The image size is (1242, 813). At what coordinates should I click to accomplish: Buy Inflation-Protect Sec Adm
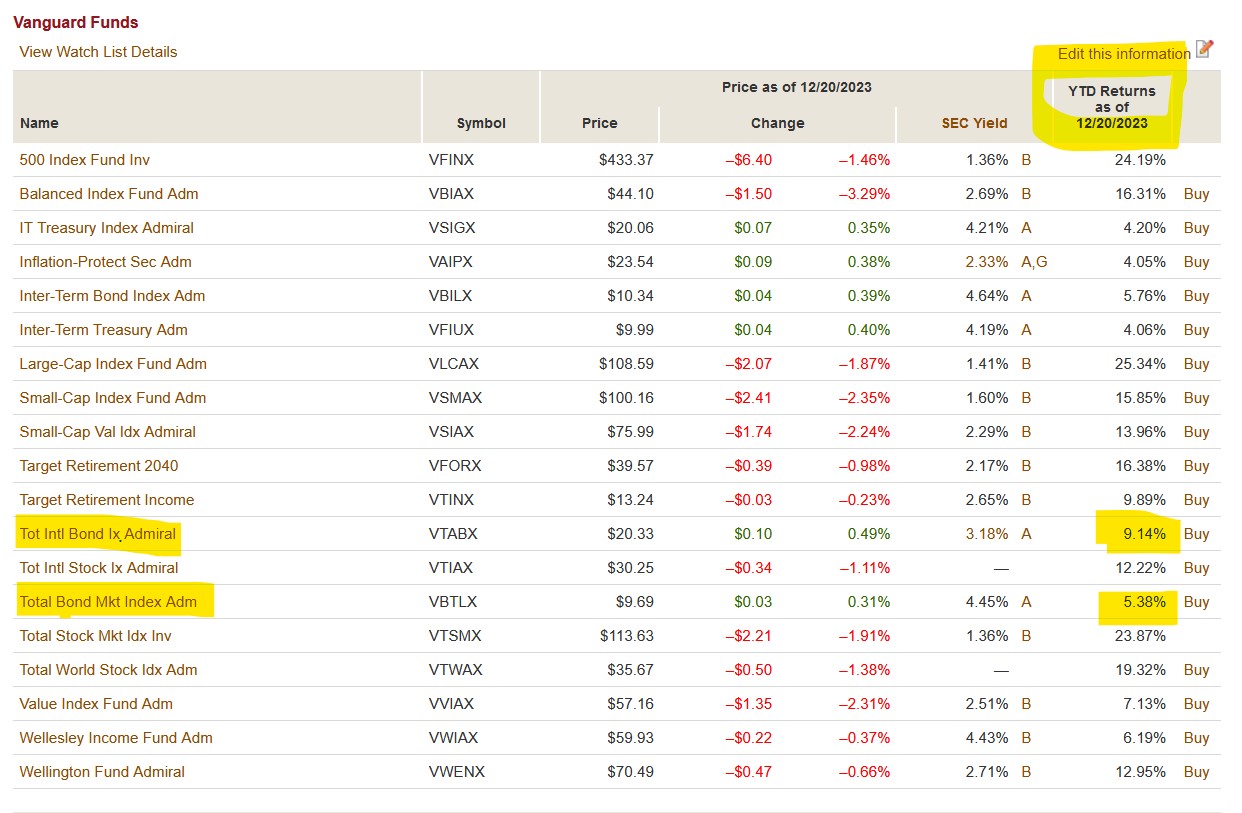click(1196, 262)
